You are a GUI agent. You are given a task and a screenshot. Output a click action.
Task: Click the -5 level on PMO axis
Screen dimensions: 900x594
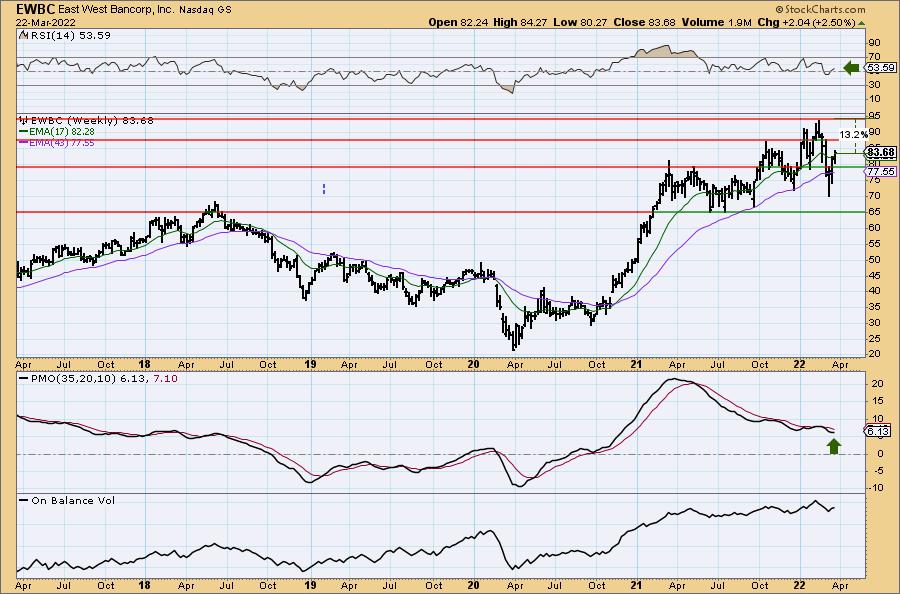pos(877,471)
